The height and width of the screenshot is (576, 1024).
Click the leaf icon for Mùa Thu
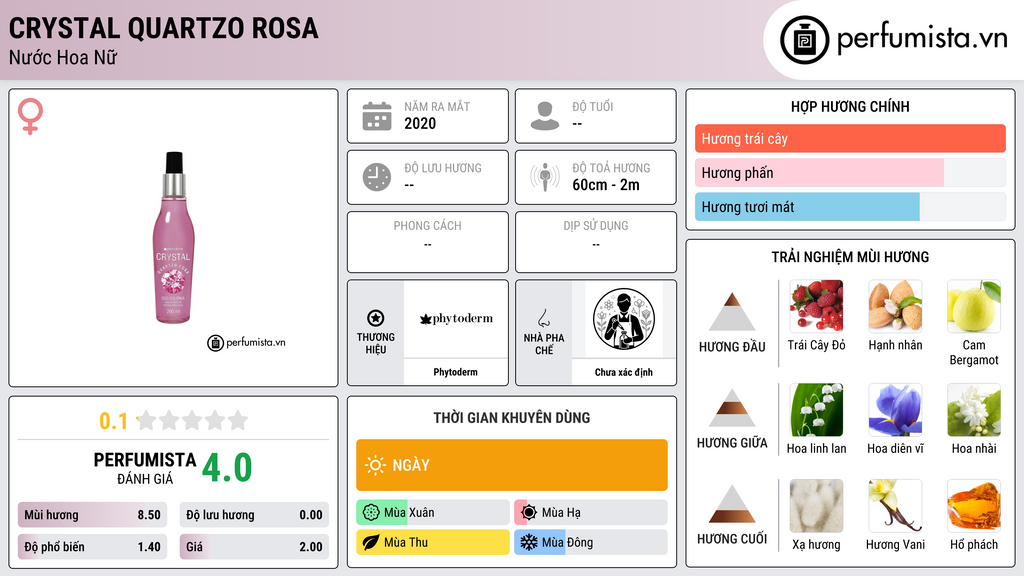[x=371, y=542]
